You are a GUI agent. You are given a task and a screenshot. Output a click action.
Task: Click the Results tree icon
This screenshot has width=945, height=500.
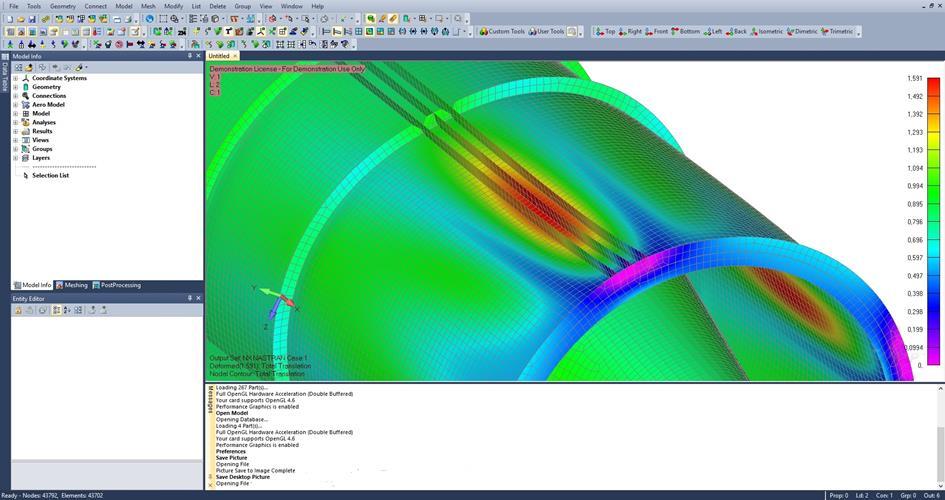coord(26,131)
